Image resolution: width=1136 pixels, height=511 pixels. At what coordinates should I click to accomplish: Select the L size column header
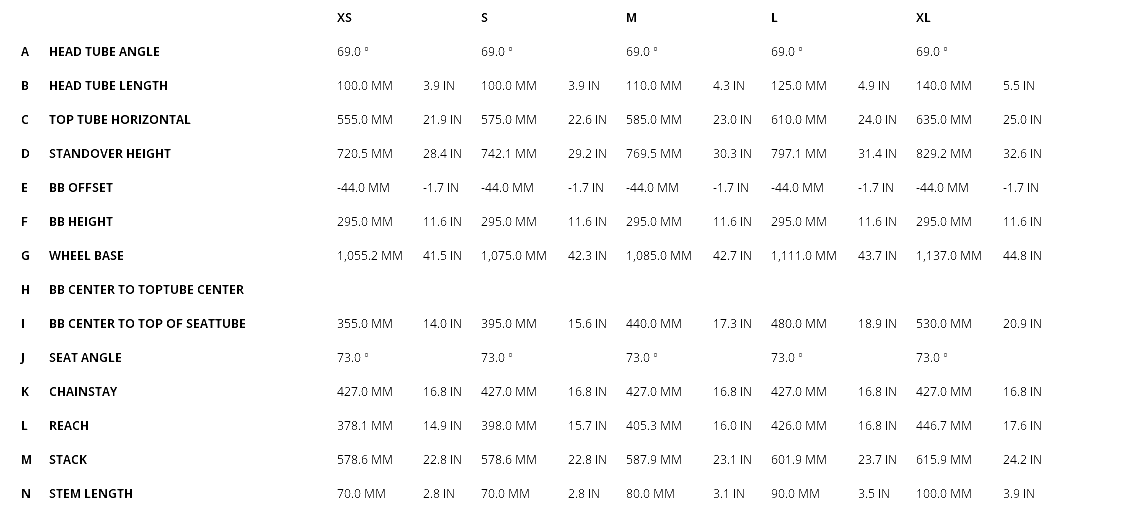775,18
